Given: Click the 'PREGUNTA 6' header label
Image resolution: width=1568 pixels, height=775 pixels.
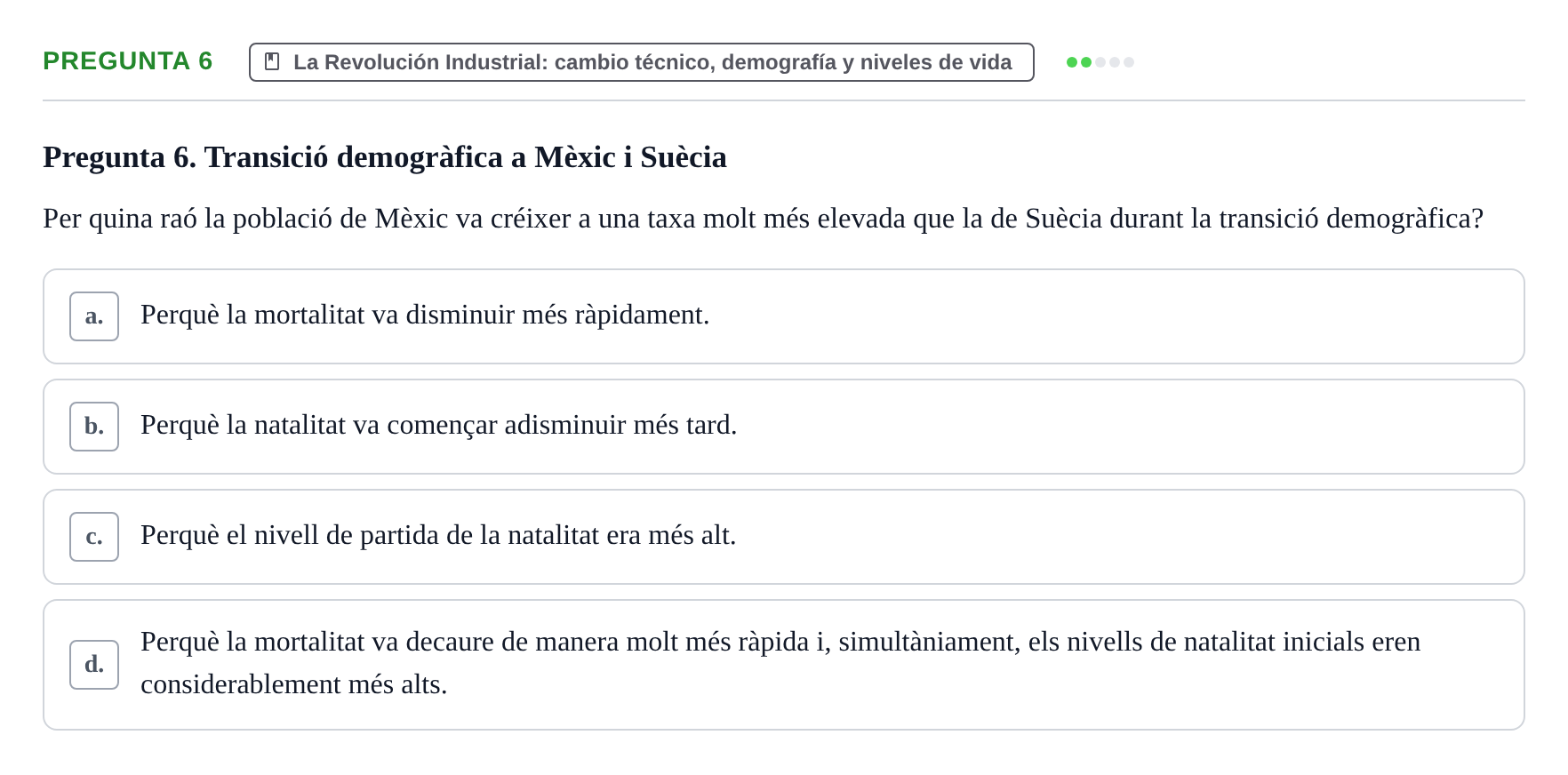Looking at the screenshot, I should 128,61.
